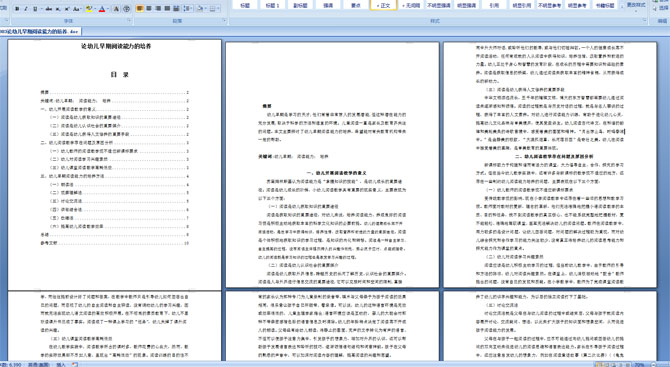Apply yellow text highlight color
This screenshot has height=367, width=670.
coord(89,9)
